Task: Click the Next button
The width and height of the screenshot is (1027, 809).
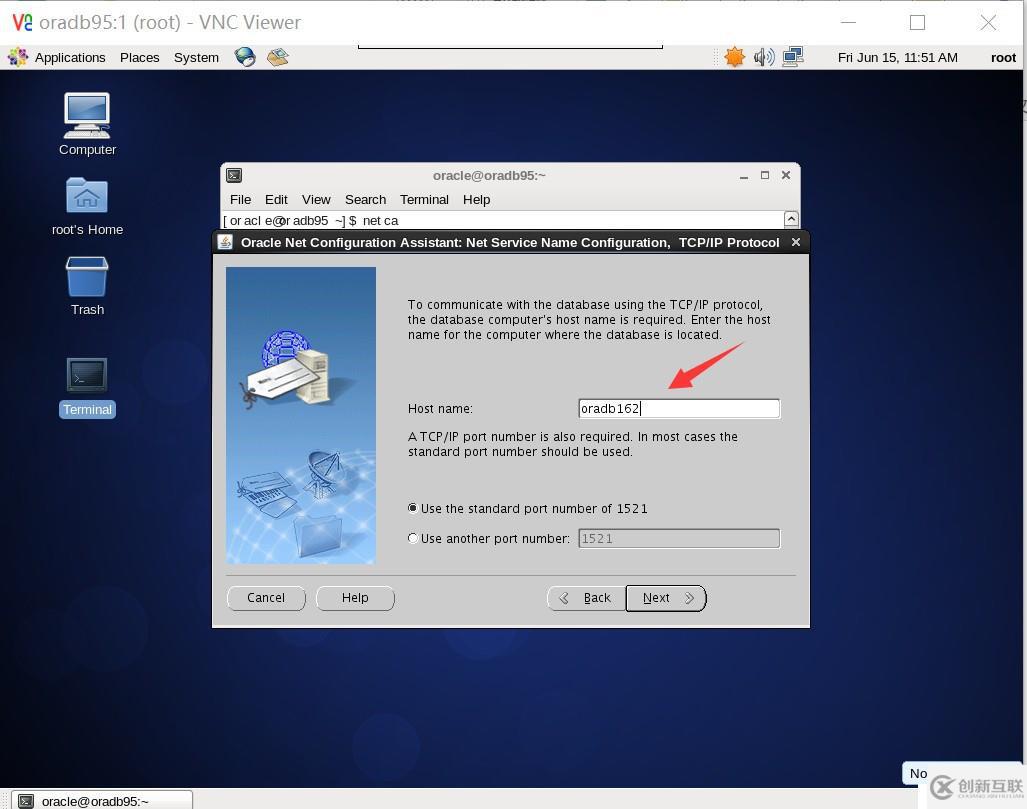Action: 666,598
